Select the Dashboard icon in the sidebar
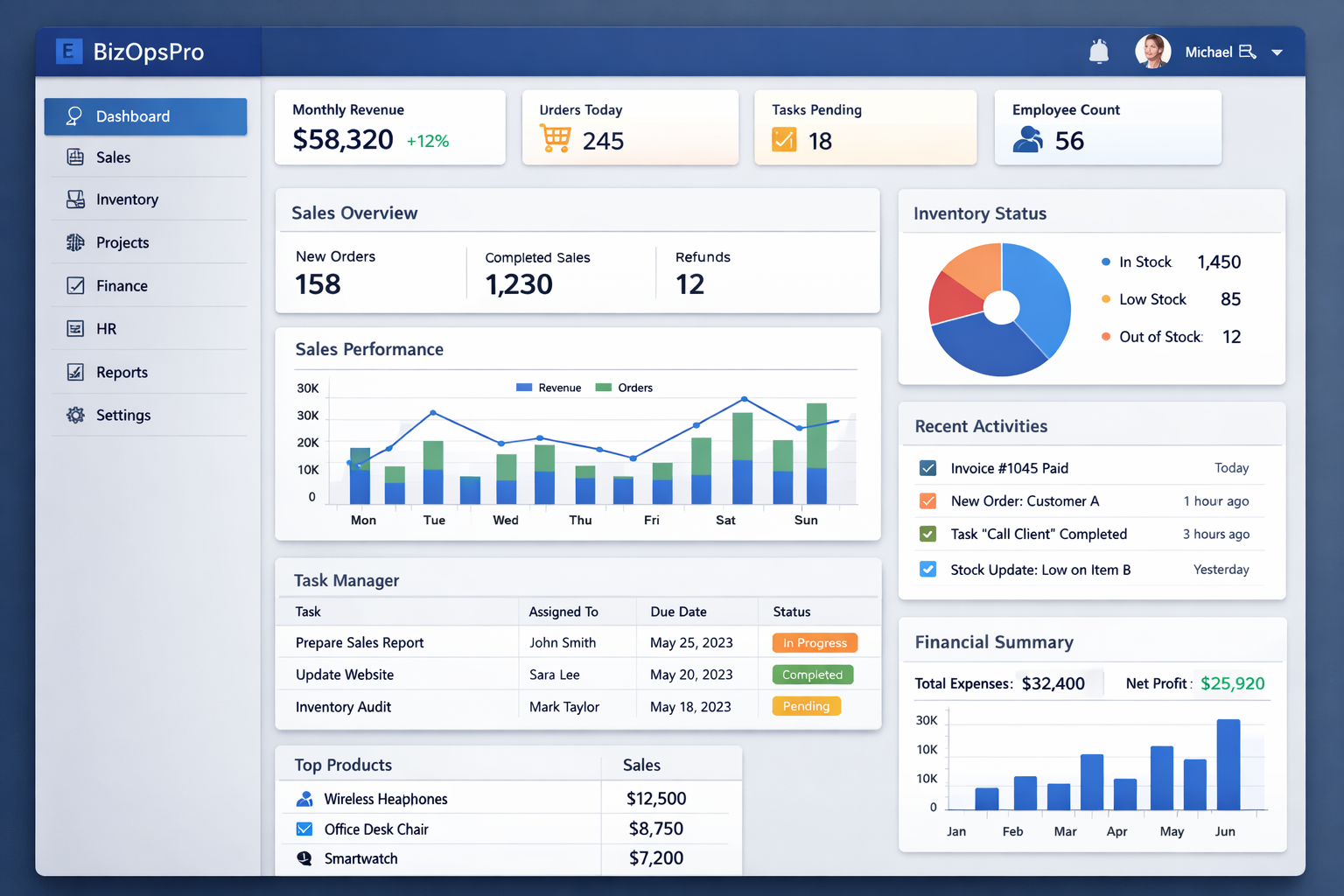 tap(73, 115)
